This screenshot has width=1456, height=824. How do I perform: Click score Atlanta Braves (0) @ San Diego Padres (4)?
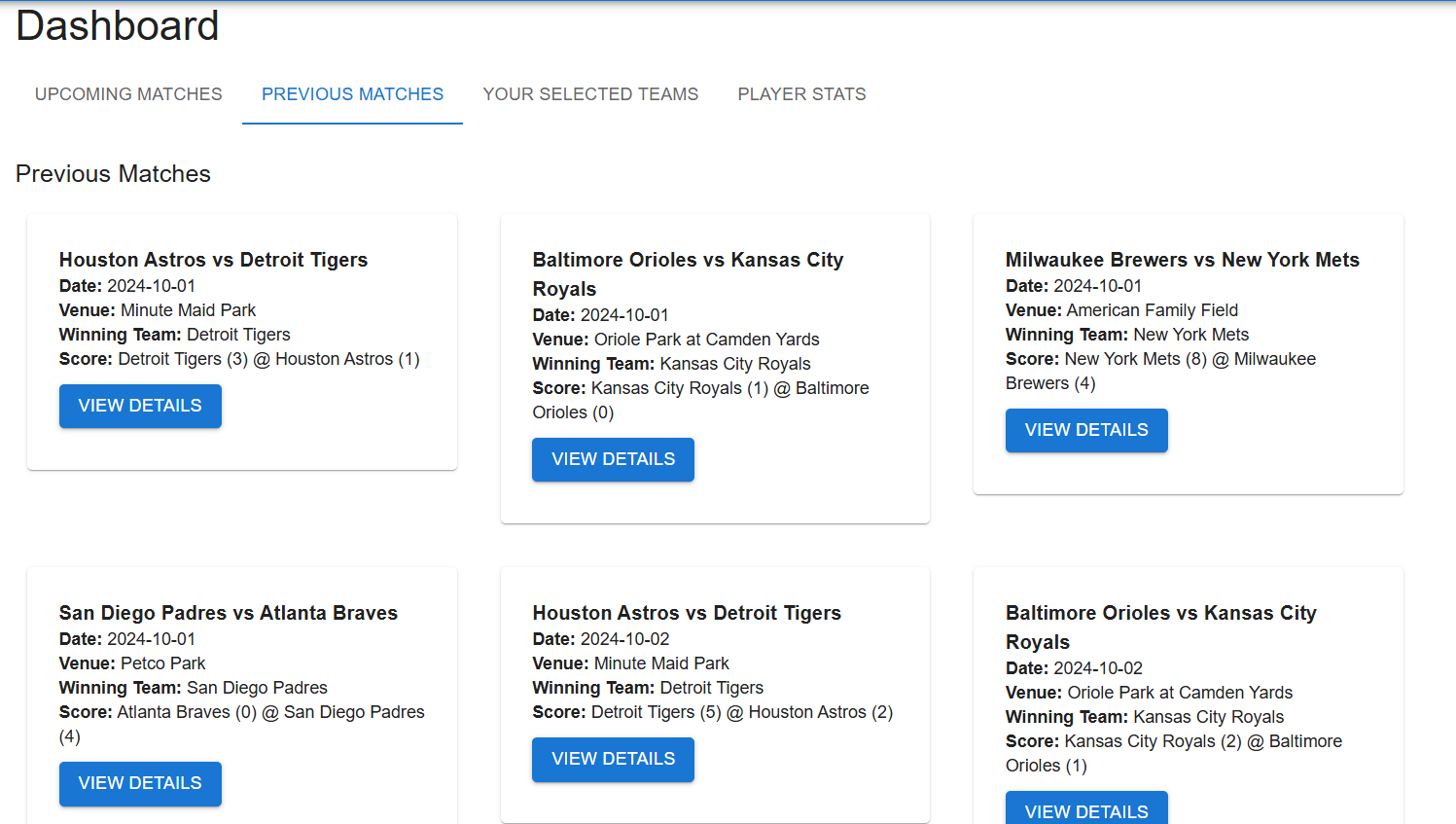pyautogui.click(x=242, y=724)
